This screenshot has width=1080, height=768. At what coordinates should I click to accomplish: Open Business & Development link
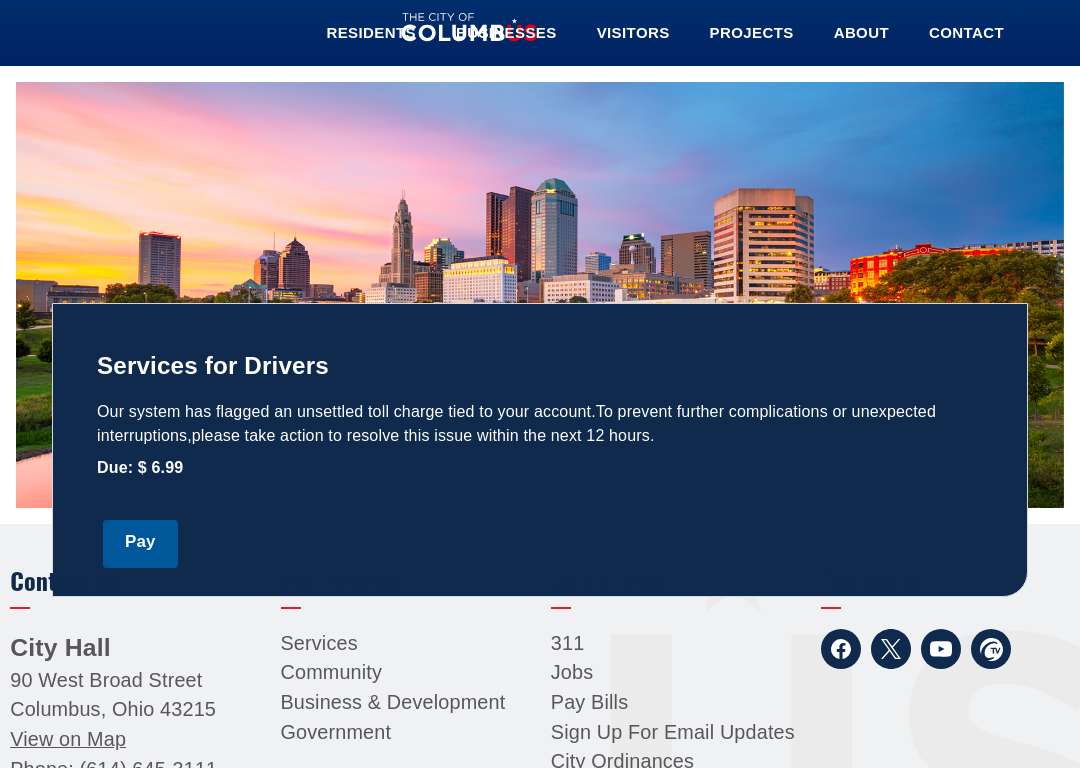tap(393, 703)
